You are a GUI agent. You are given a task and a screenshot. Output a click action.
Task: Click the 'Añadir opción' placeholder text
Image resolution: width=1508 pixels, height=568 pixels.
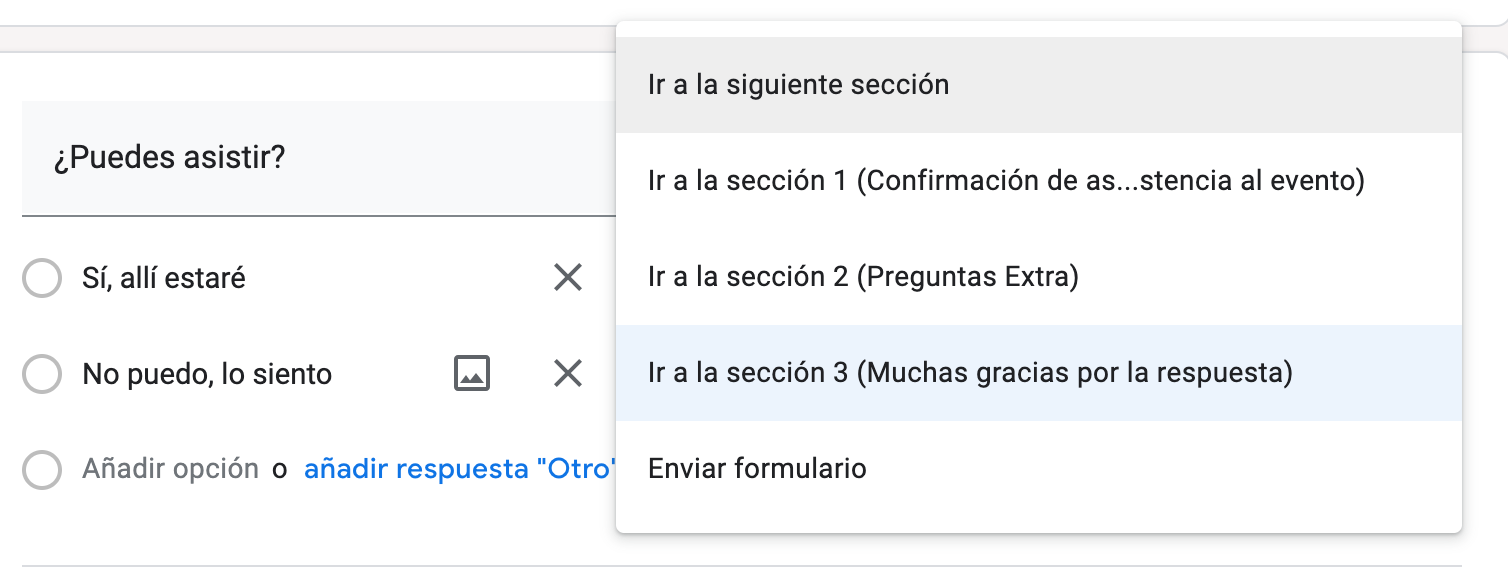pyautogui.click(x=170, y=469)
